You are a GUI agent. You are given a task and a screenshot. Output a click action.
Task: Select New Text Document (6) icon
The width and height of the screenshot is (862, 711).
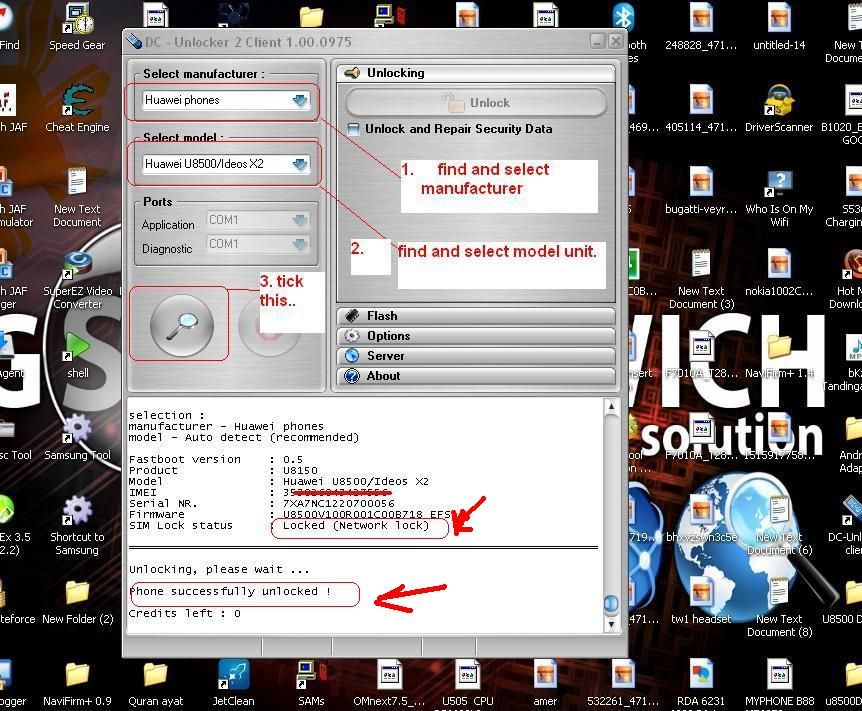coord(779,526)
